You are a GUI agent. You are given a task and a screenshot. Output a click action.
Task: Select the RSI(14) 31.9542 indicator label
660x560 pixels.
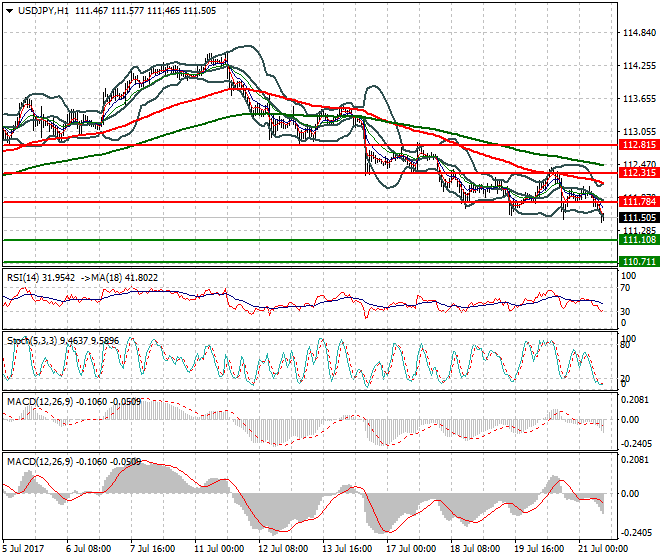point(41,278)
